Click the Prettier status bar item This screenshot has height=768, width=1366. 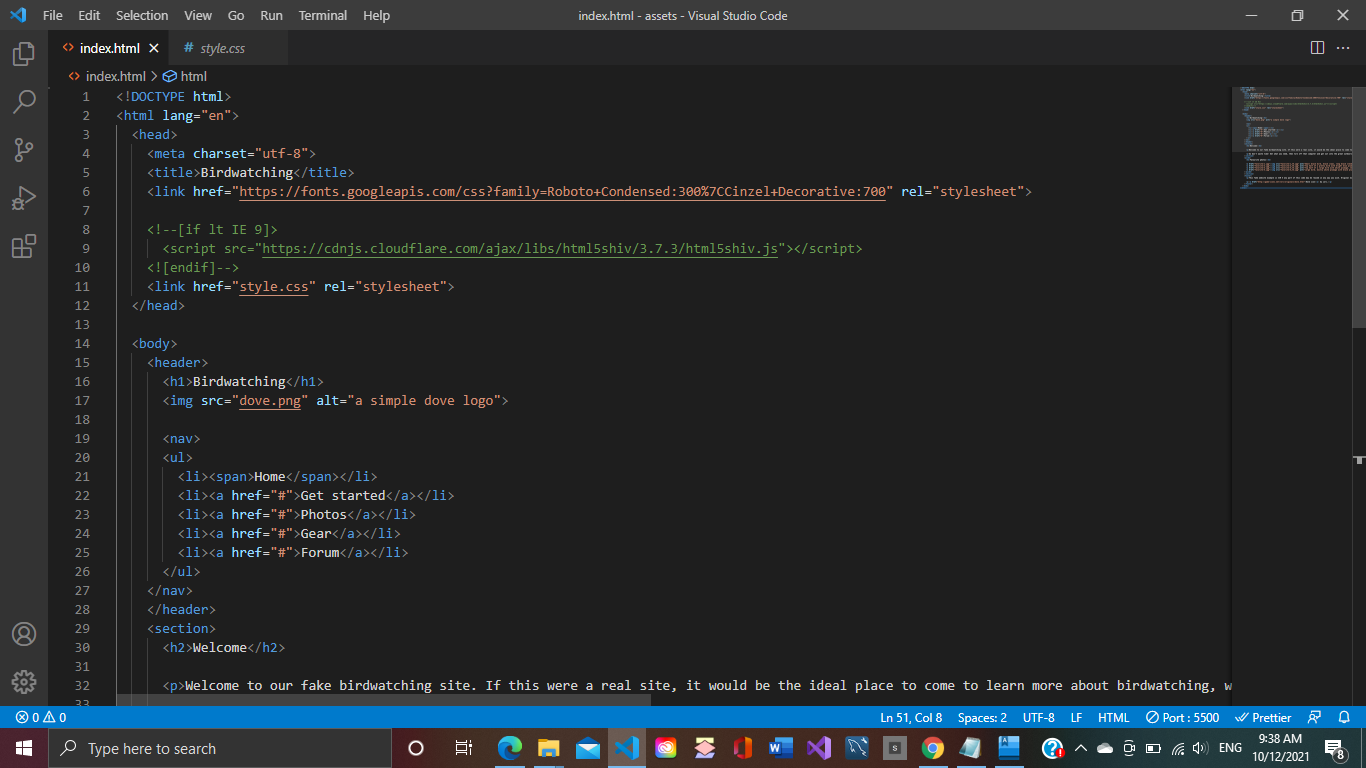[1263, 717]
